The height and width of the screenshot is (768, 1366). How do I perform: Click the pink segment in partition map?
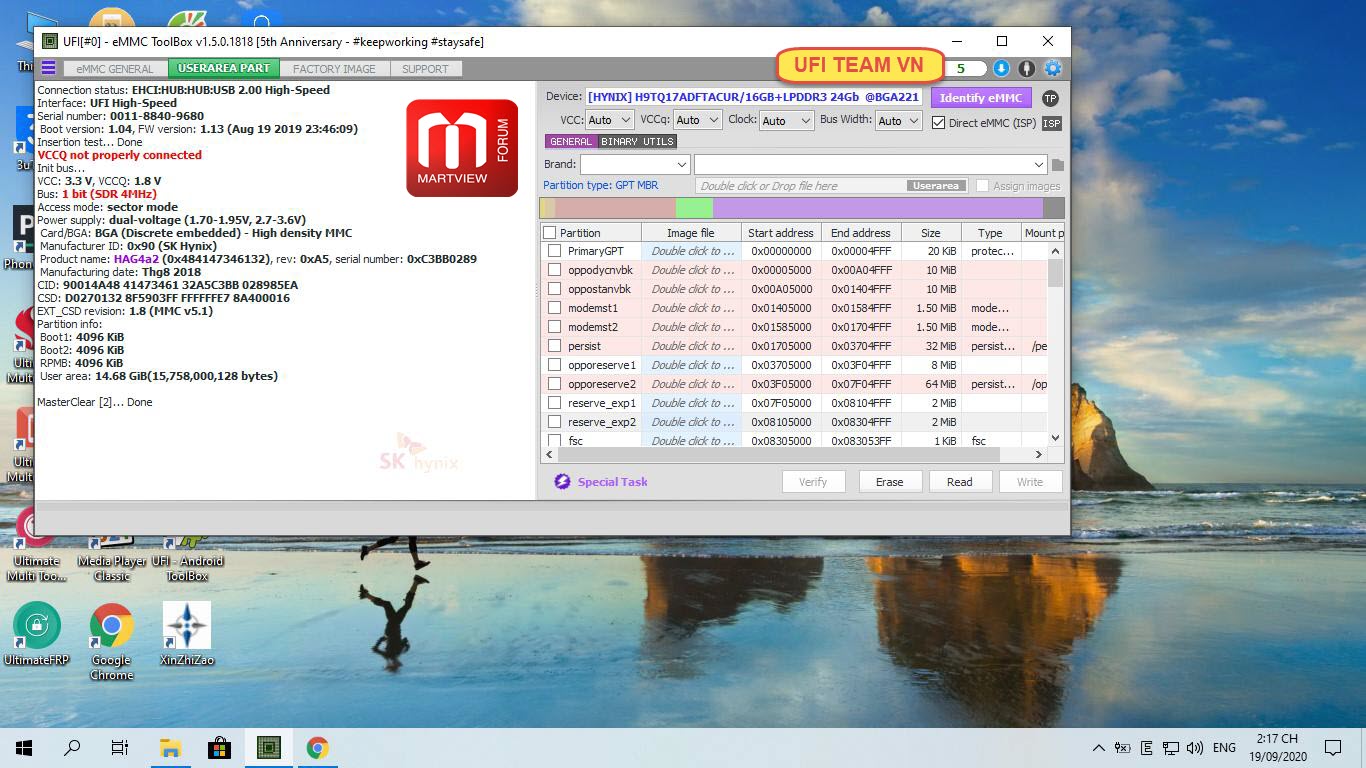[x=615, y=208]
